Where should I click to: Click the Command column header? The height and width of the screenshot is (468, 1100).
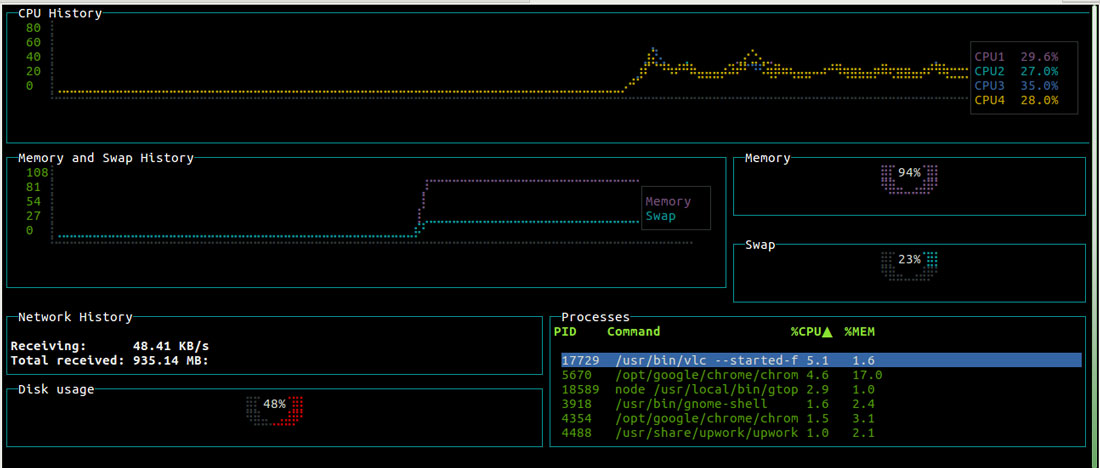click(633, 331)
